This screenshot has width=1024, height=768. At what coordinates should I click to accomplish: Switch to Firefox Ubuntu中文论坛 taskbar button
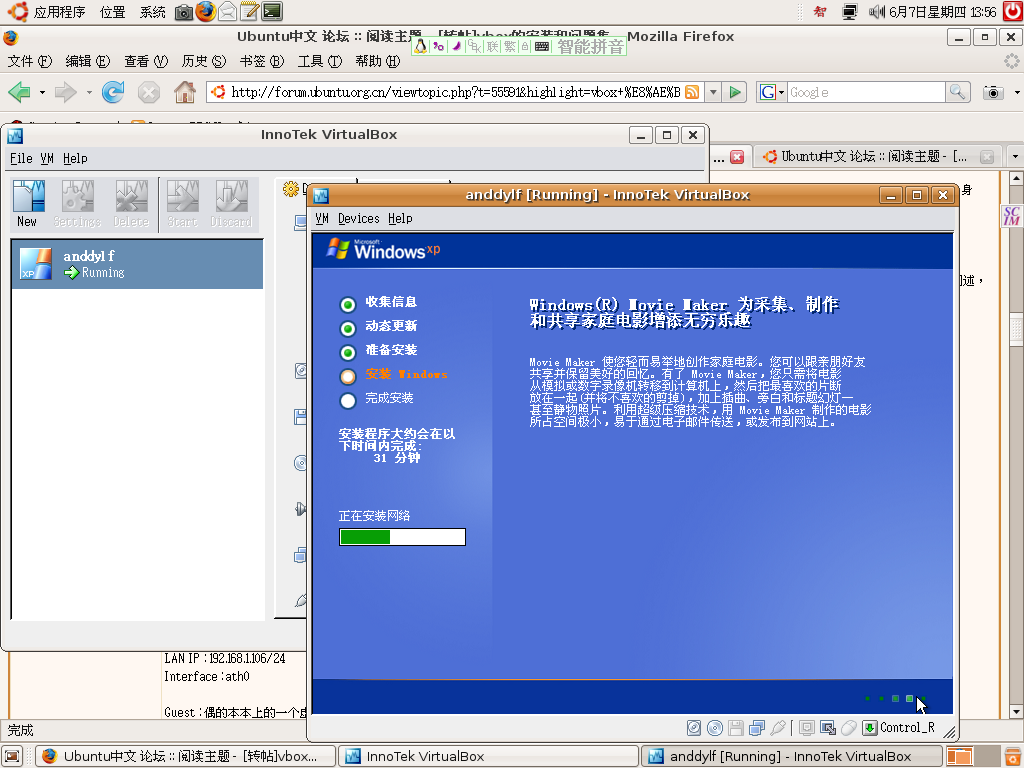(x=185, y=756)
